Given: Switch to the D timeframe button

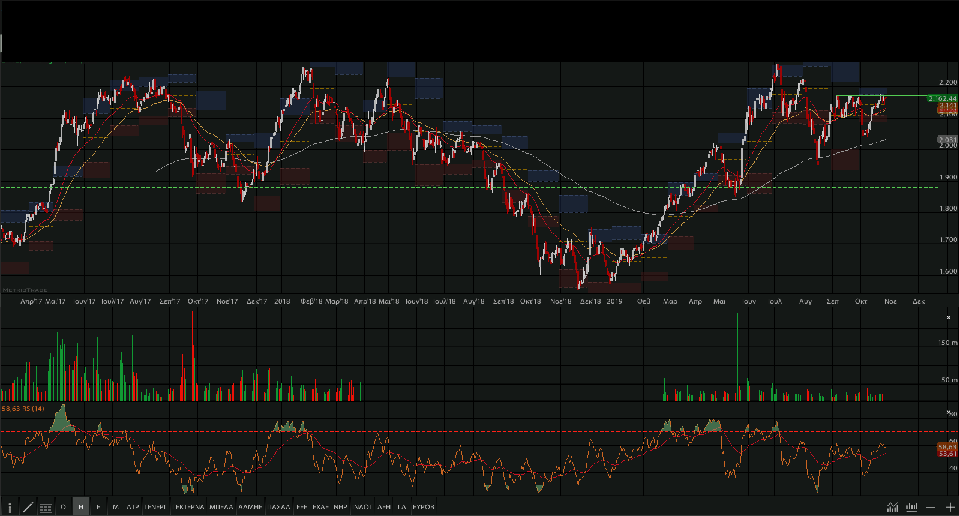Looking at the screenshot, I should 63,507.
